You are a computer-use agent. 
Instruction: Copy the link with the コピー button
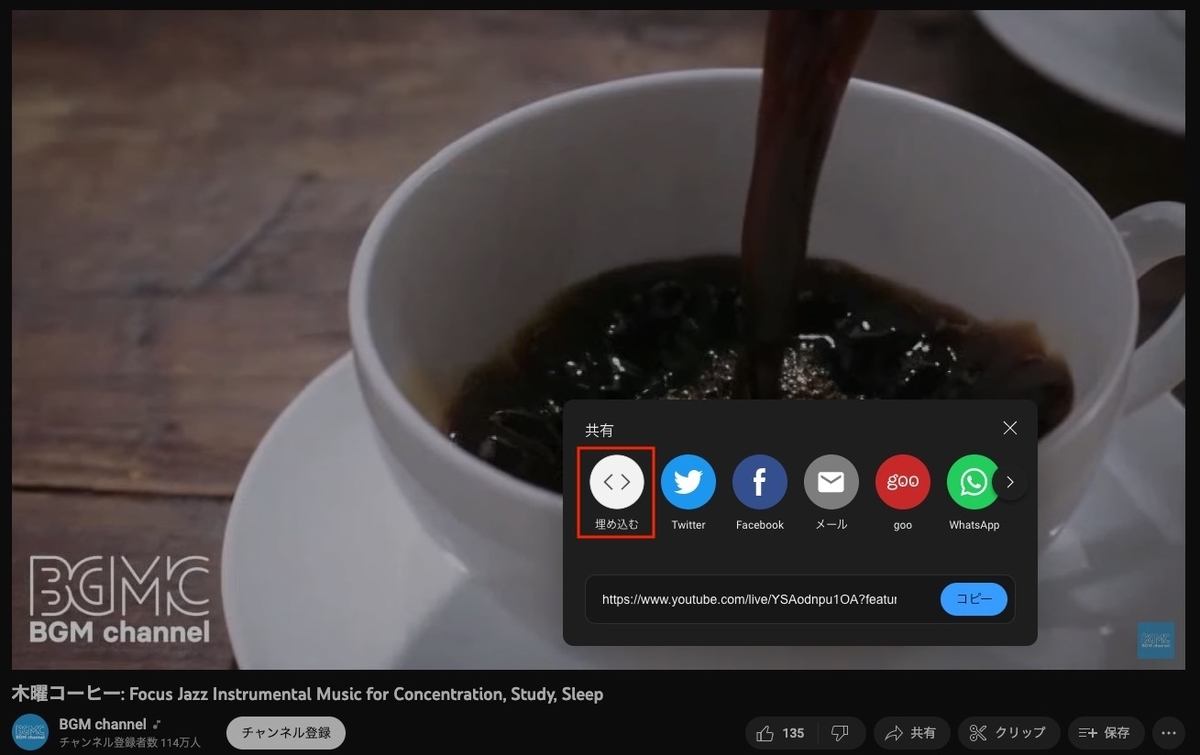(x=974, y=599)
